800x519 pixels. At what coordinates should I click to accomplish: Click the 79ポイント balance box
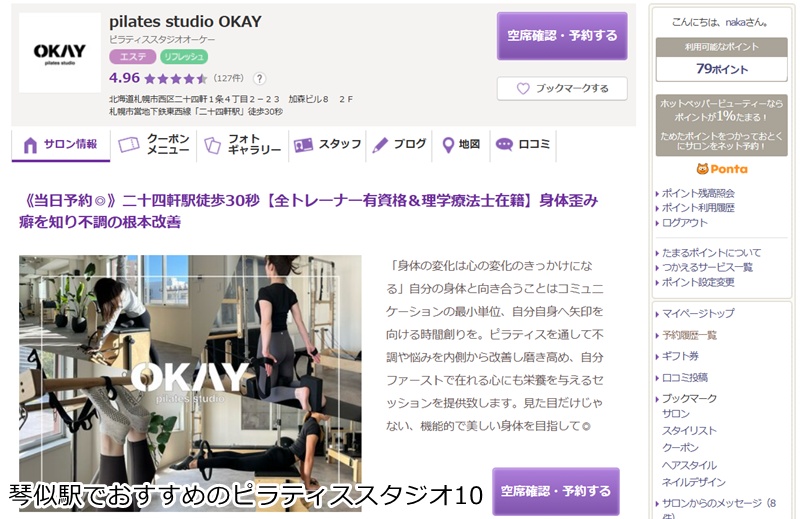point(721,68)
